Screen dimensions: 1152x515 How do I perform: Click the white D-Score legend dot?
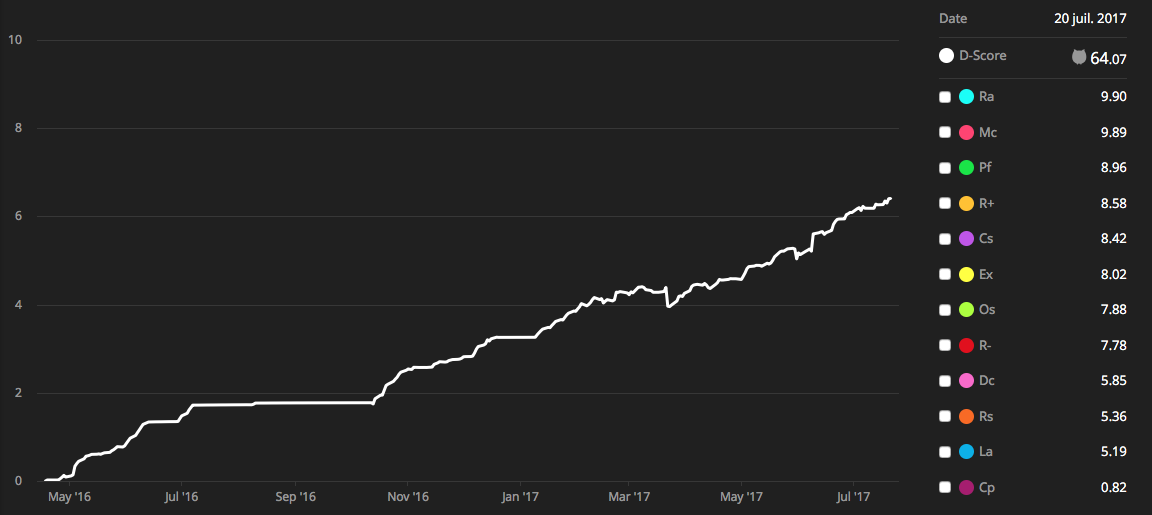[x=946, y=55]
